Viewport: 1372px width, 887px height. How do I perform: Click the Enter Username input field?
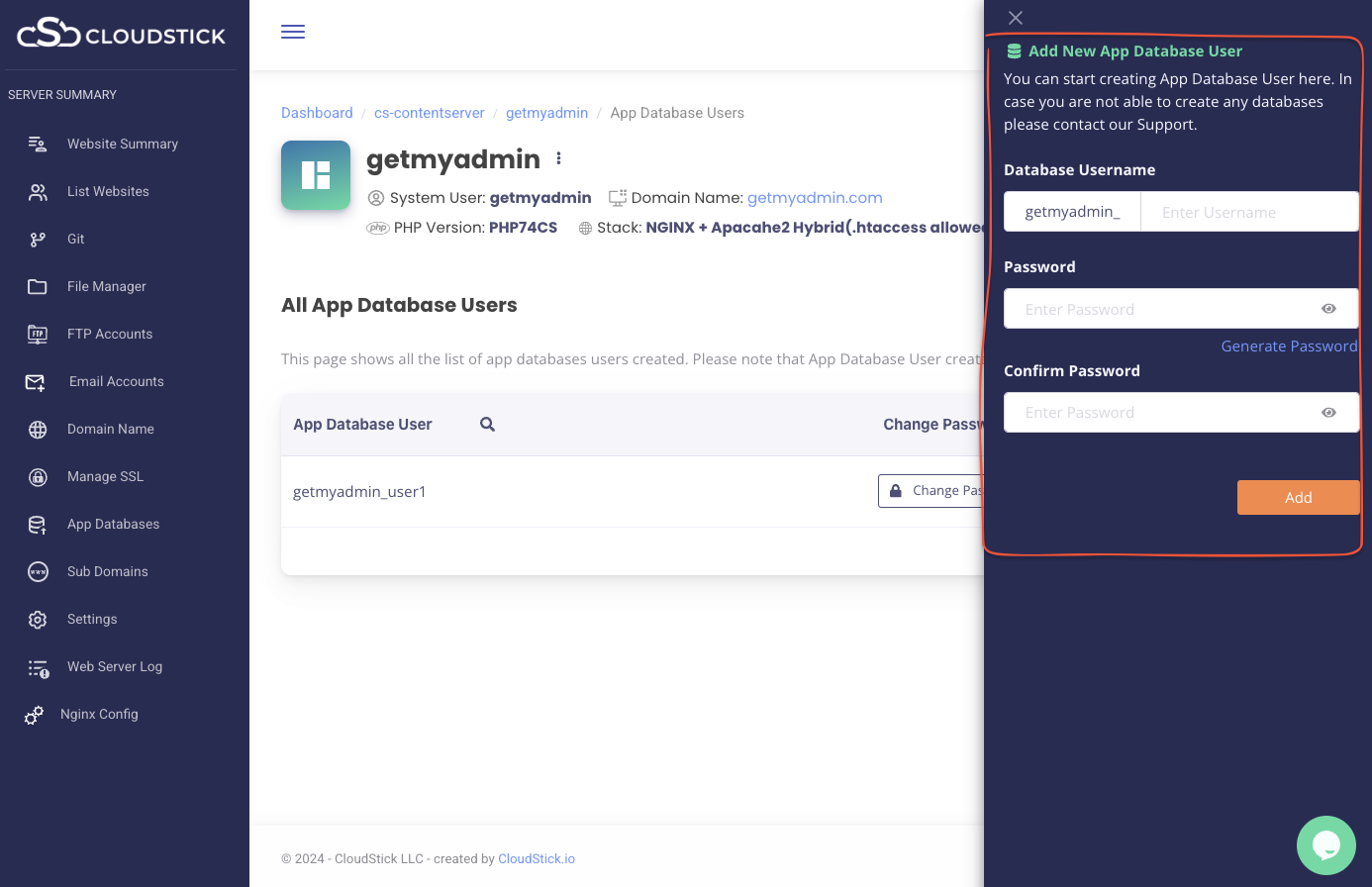1249,212
